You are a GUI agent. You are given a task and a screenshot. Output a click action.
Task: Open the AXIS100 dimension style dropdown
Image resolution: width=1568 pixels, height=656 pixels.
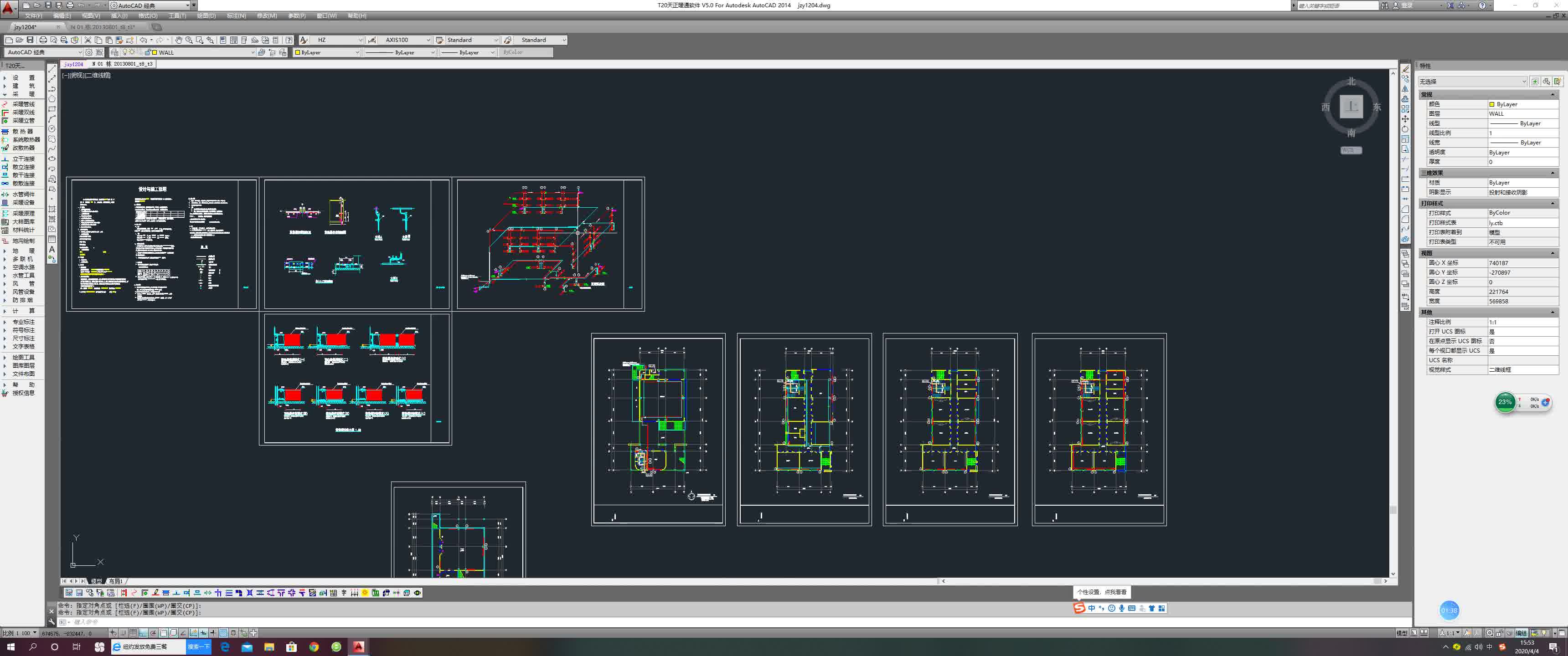(428, 40)
